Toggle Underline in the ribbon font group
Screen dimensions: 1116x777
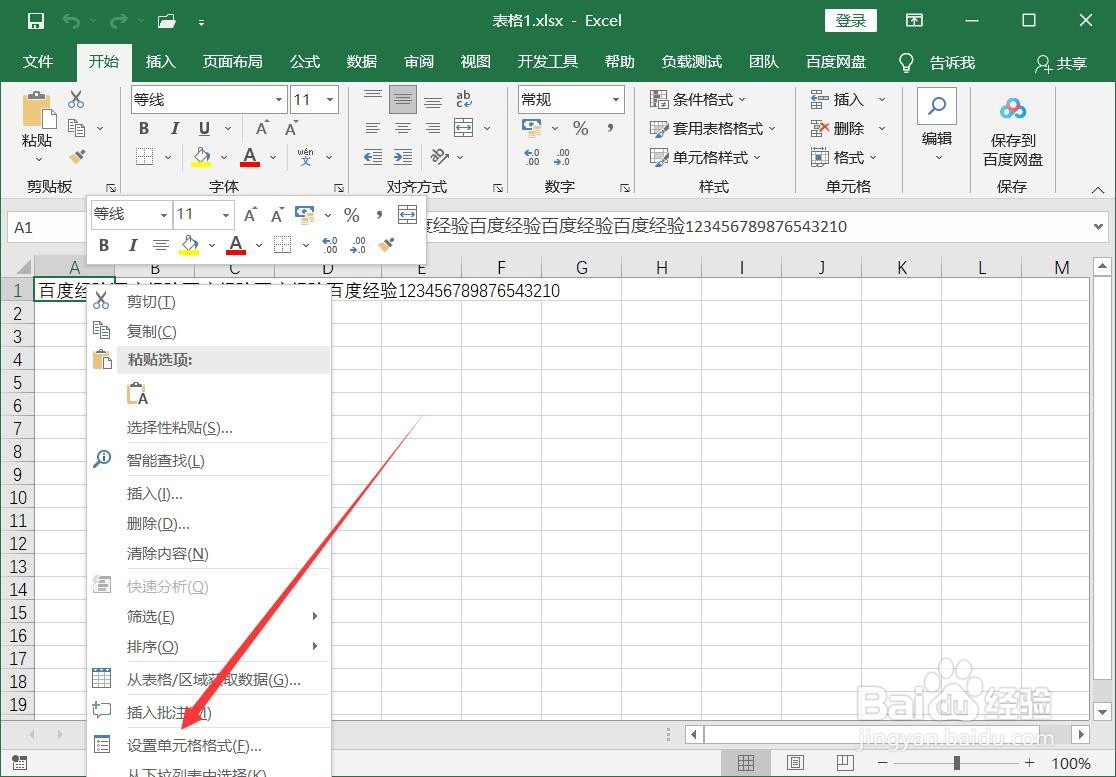204,128
